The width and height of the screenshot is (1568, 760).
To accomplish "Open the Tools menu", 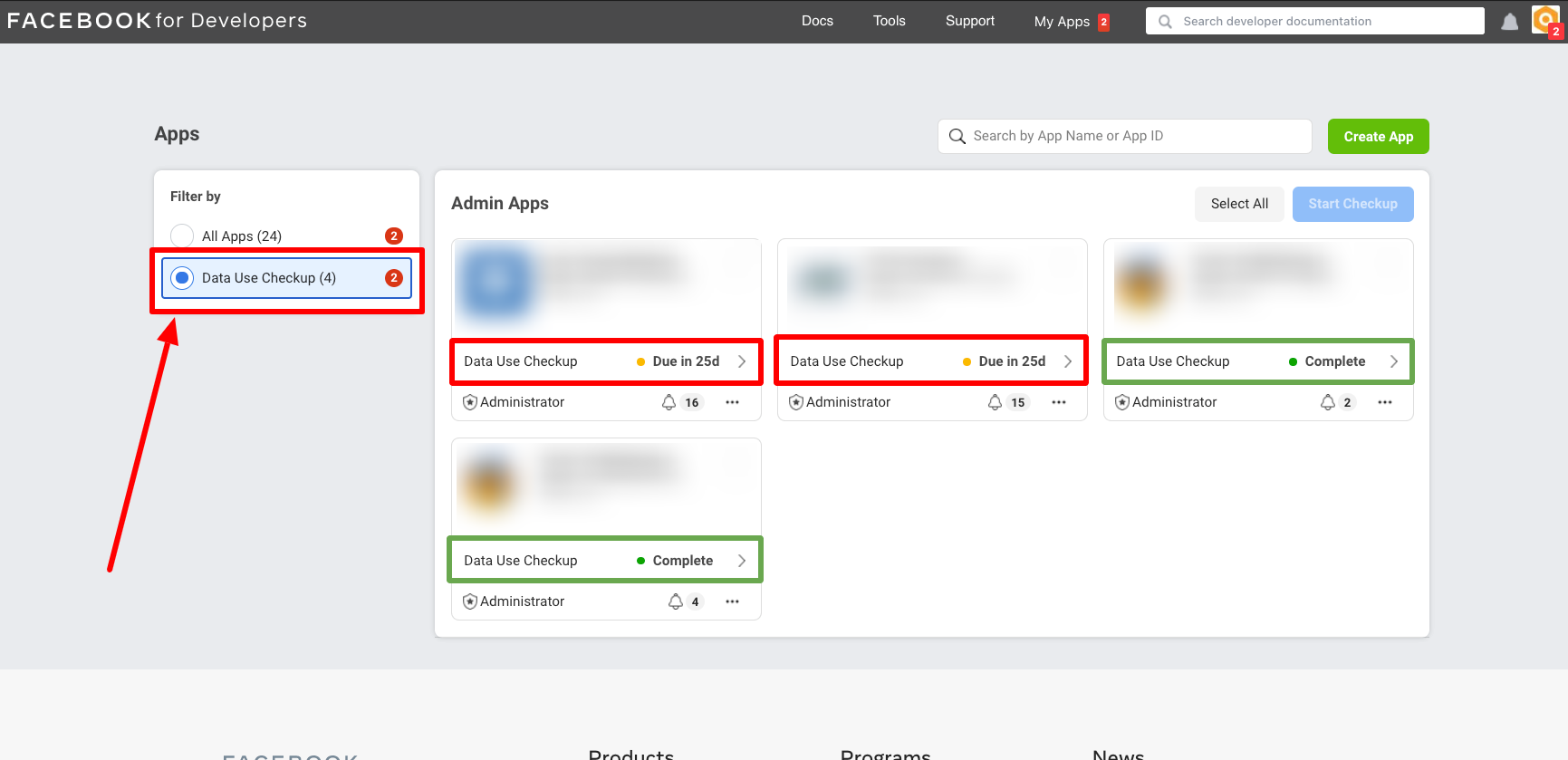I will (x=890, y=21).
